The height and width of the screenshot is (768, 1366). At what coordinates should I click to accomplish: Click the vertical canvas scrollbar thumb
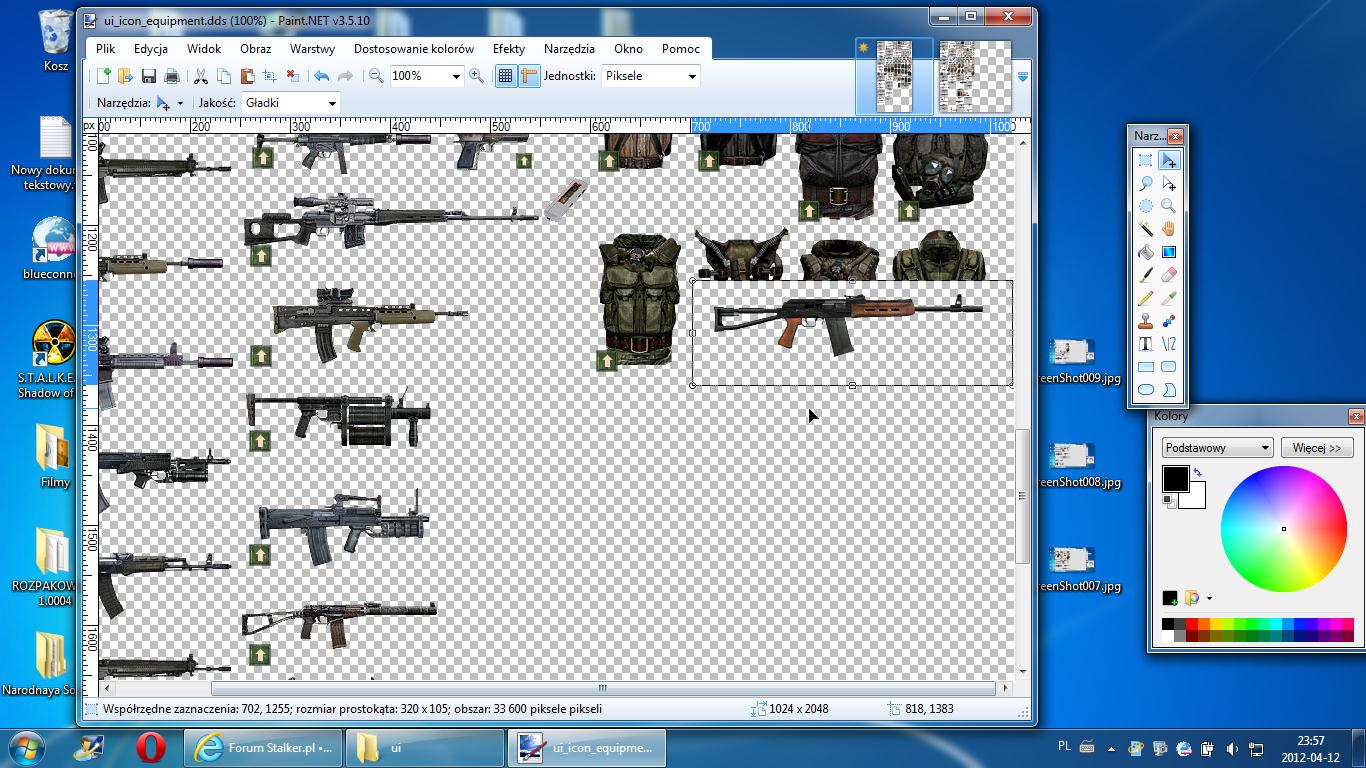pos(1022,496)
